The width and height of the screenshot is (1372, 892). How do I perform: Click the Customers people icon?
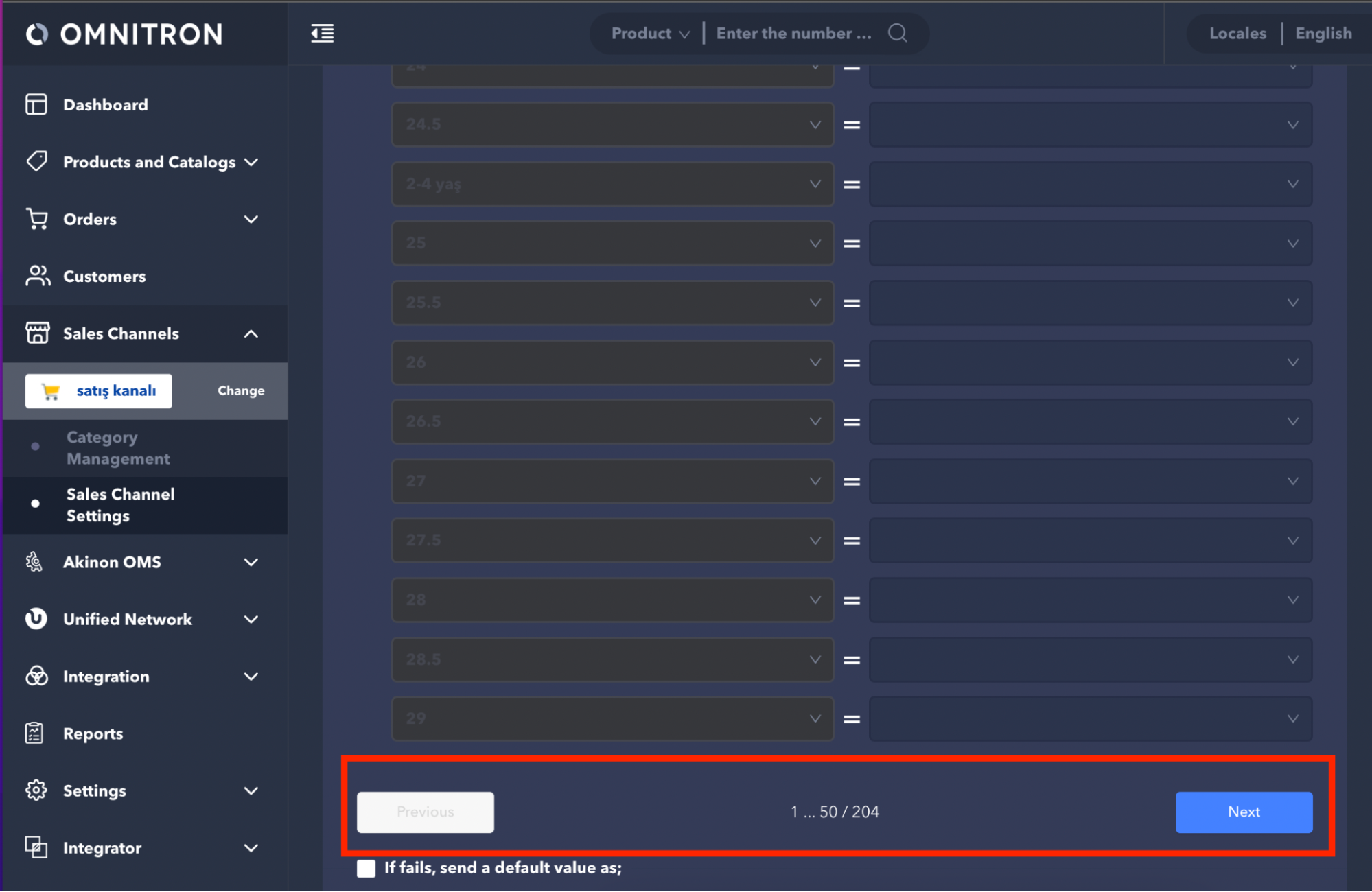(37, 276)
